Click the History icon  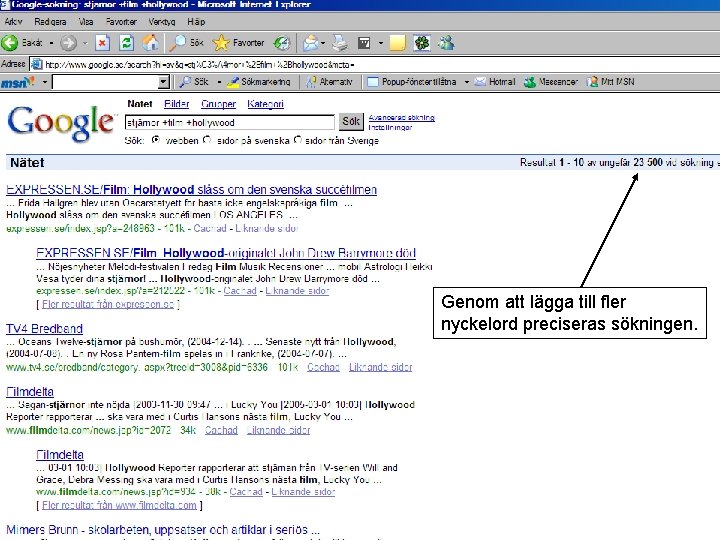(282, 43)
